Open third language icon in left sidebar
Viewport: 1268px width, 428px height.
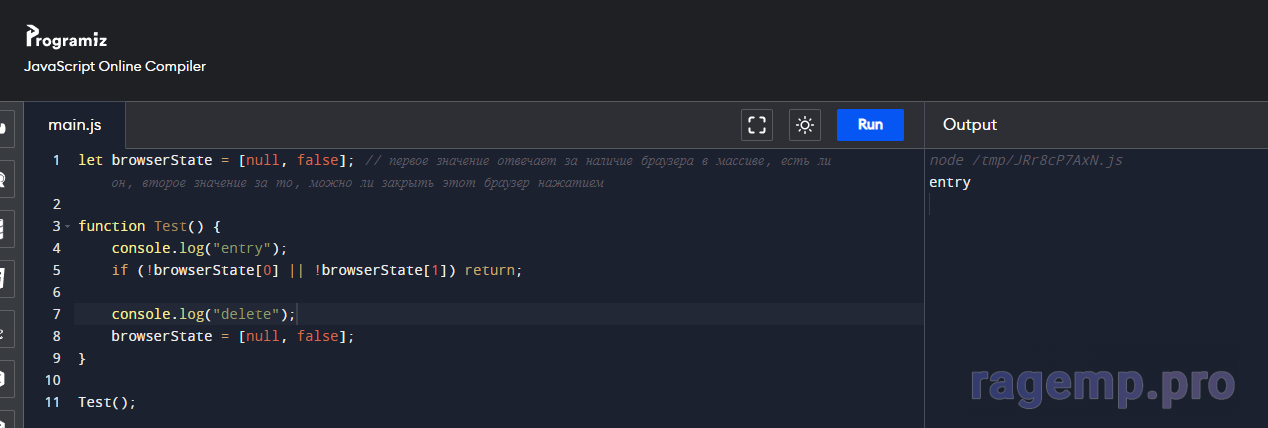(5, 229)
